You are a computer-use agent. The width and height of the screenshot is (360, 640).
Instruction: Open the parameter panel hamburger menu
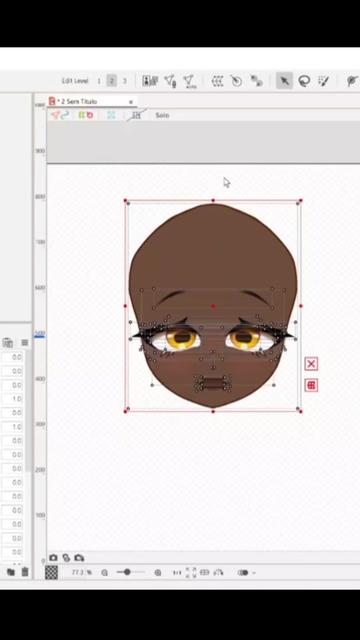click(24, 342)
